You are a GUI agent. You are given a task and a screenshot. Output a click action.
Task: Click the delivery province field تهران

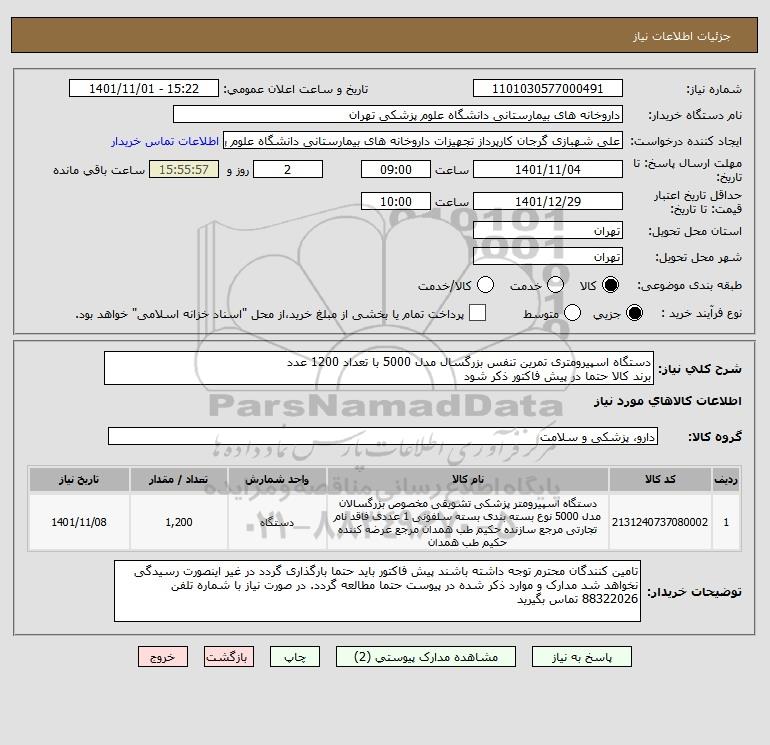[x=548, y=230]
